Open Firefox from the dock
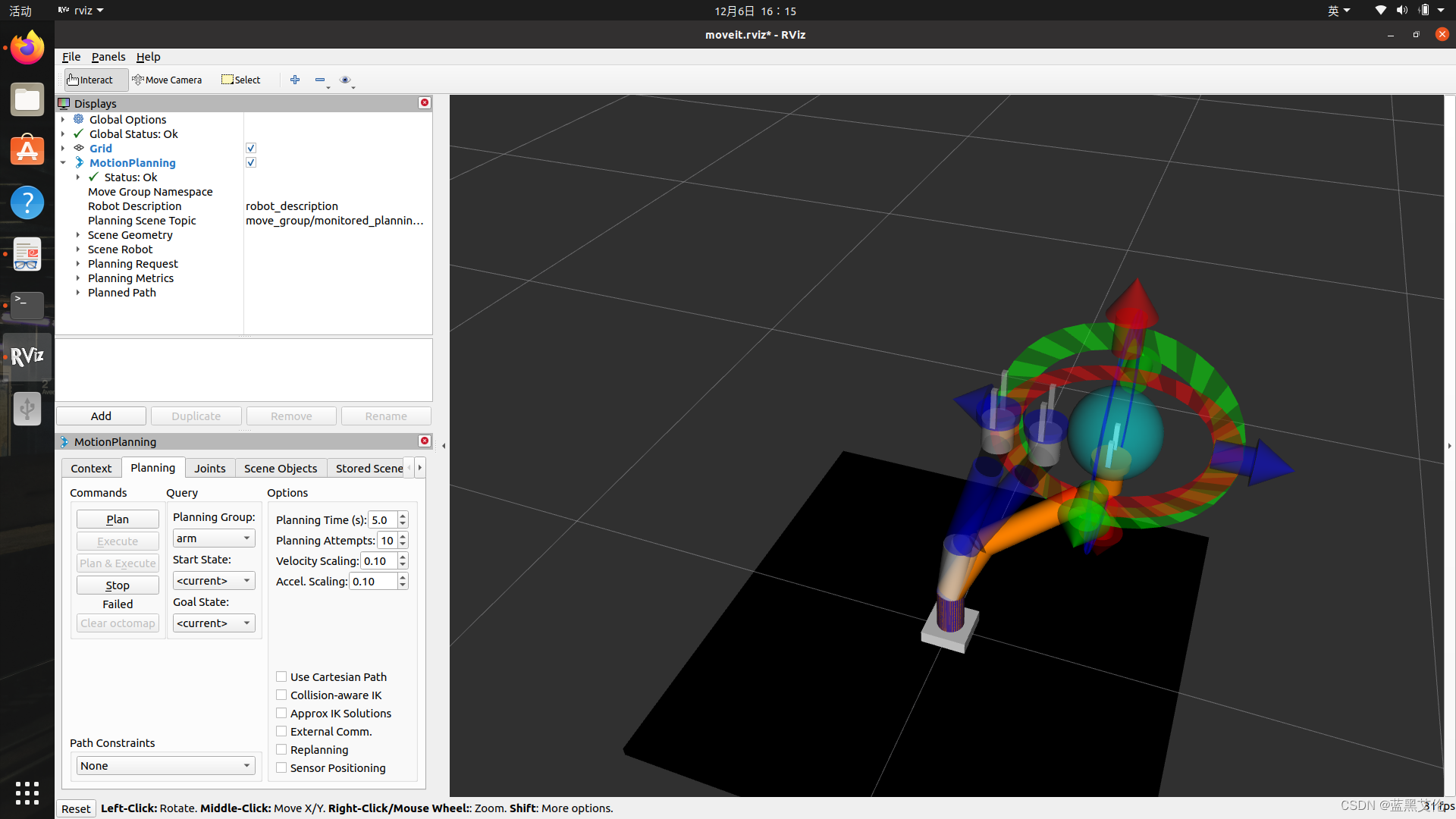 point(27,48)
